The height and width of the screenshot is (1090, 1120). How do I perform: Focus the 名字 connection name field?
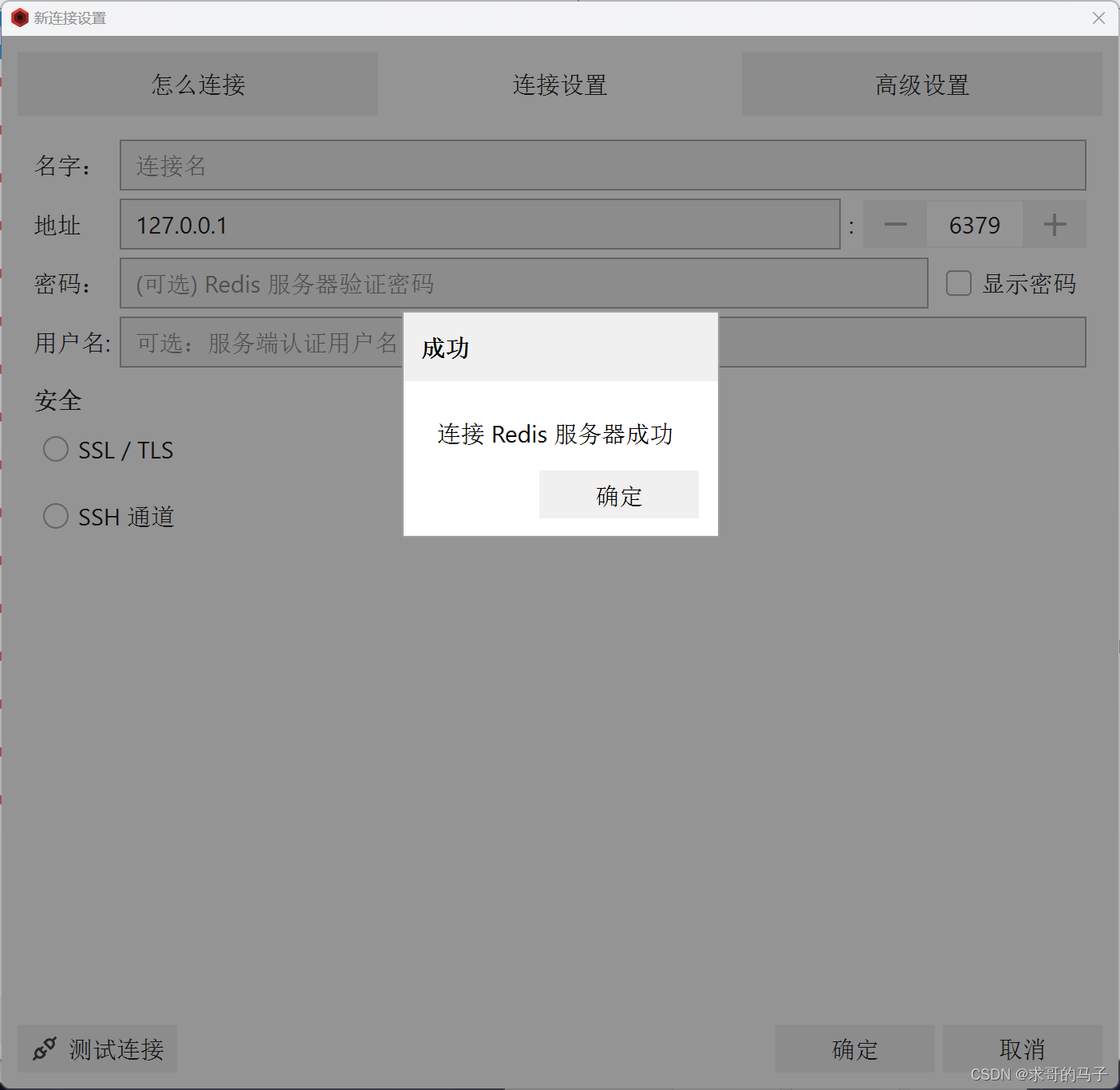pos(603,165)
